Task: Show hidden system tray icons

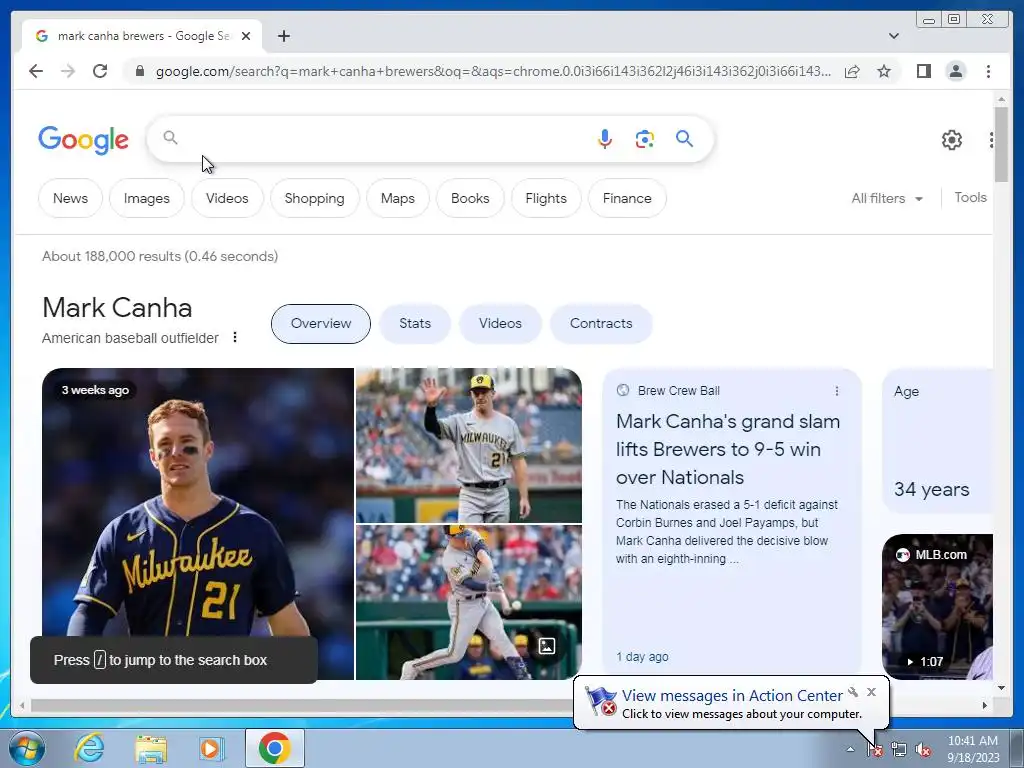Action: coord(850,749)
